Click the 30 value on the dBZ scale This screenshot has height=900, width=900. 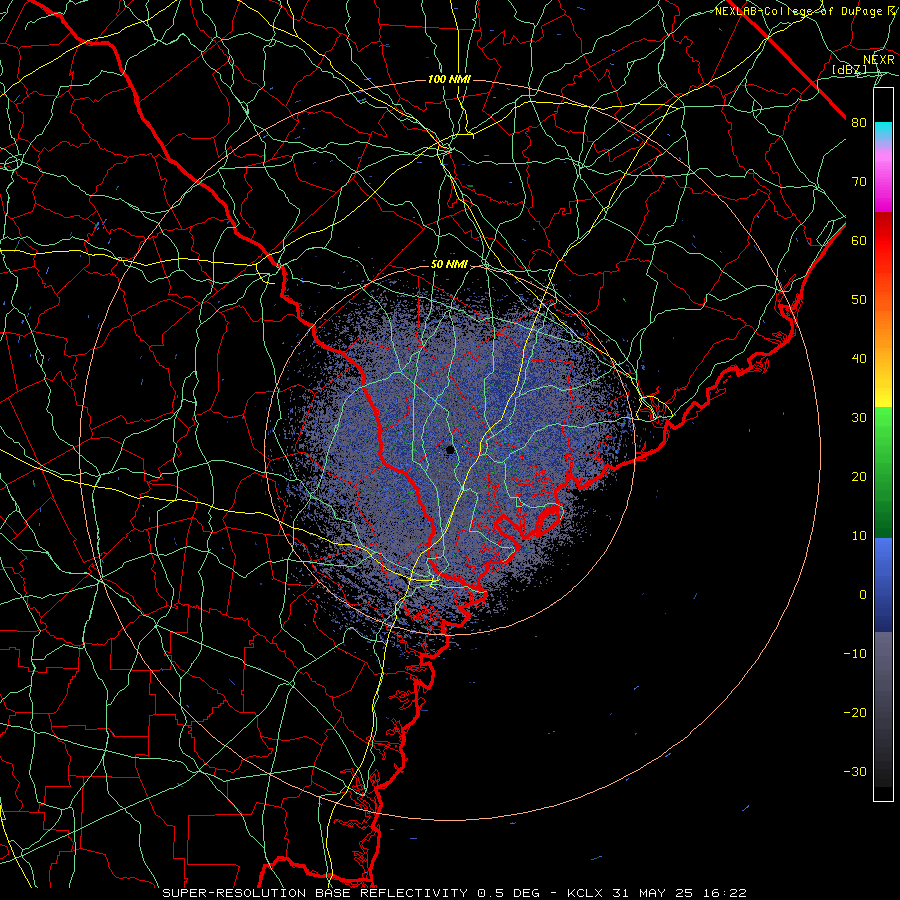(859, 418)
